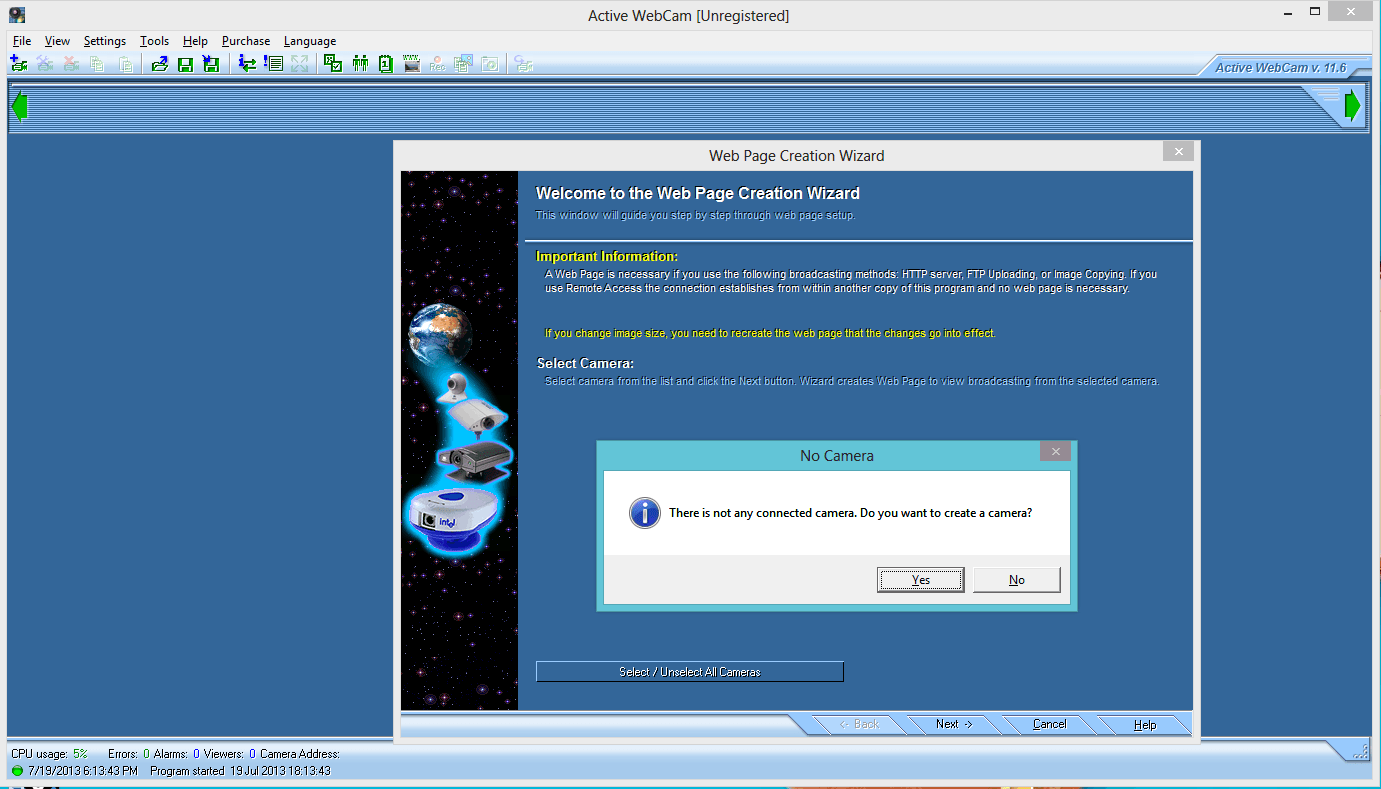Open the Tools menu

[x=154, y=41]
